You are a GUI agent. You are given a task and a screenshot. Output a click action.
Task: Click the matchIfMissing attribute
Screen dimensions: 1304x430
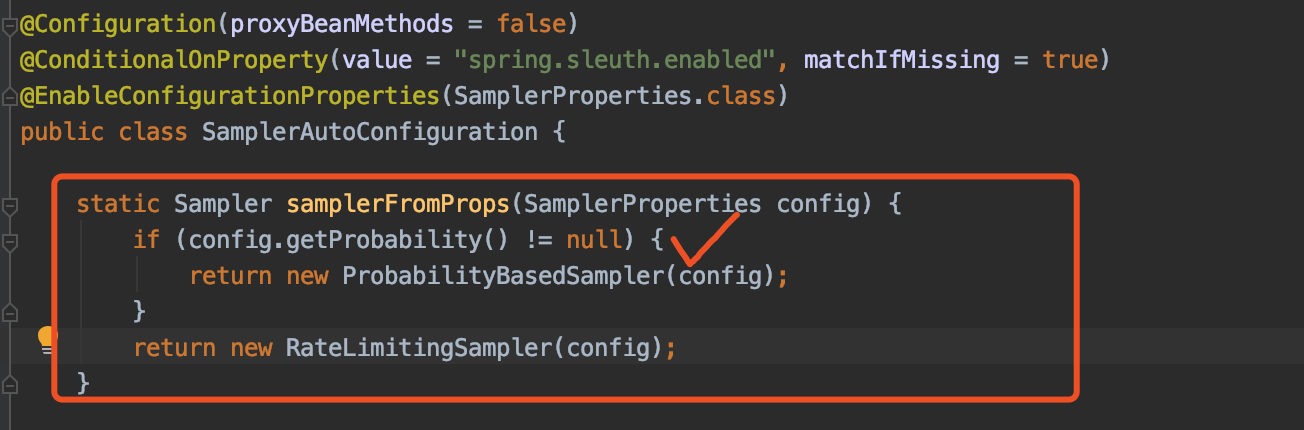point(885,60)
